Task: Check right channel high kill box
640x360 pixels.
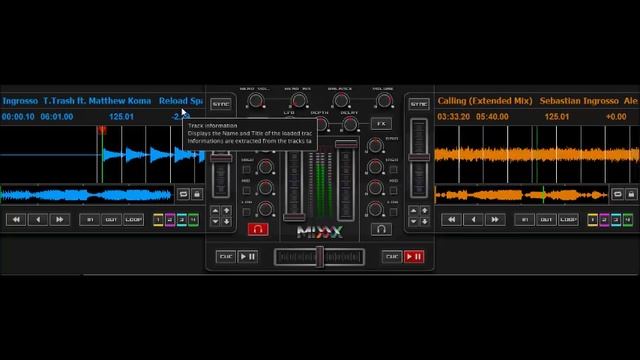Action: (x=393, y=169)
